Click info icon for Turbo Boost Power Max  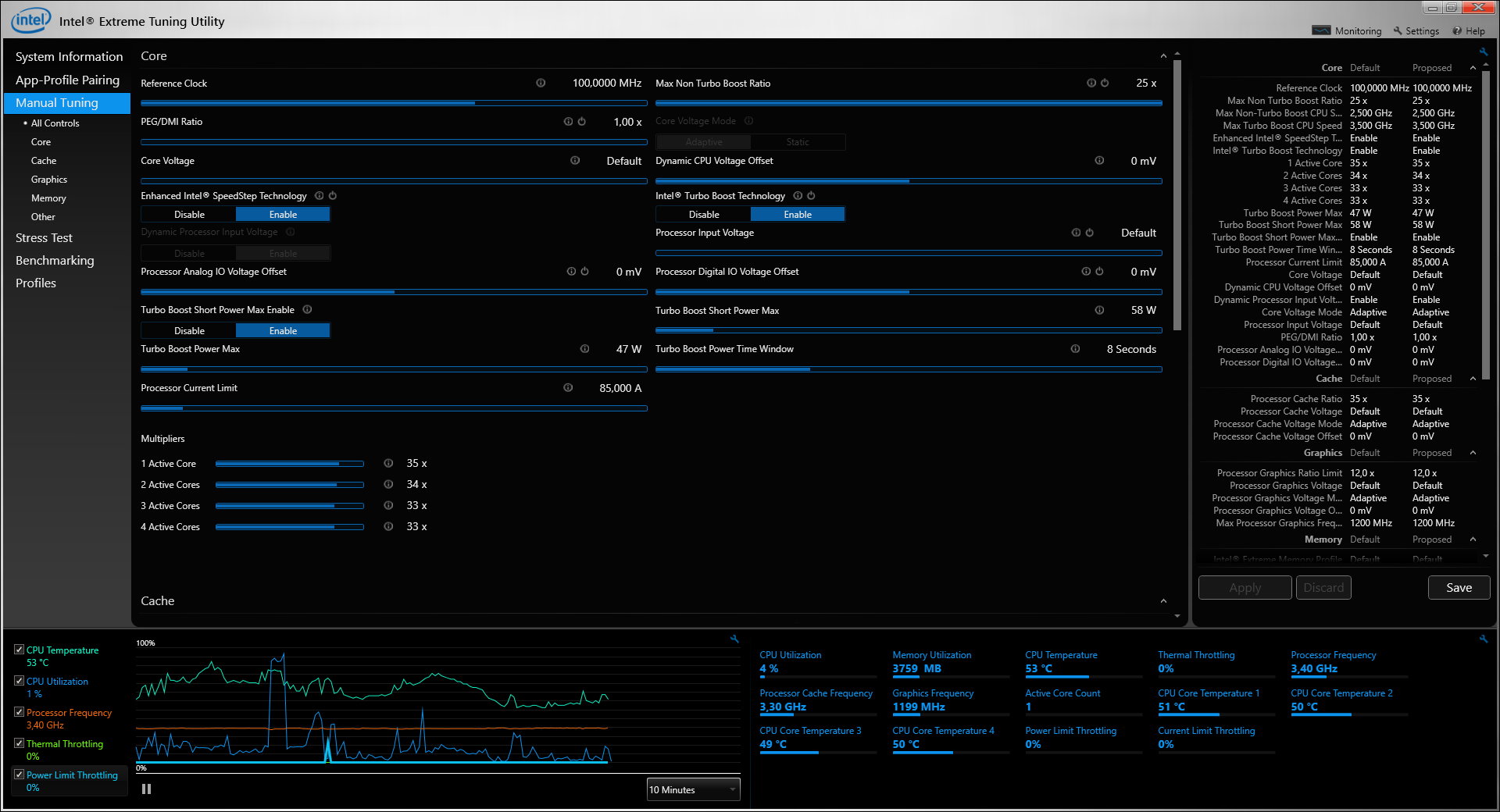coord(584,349)
